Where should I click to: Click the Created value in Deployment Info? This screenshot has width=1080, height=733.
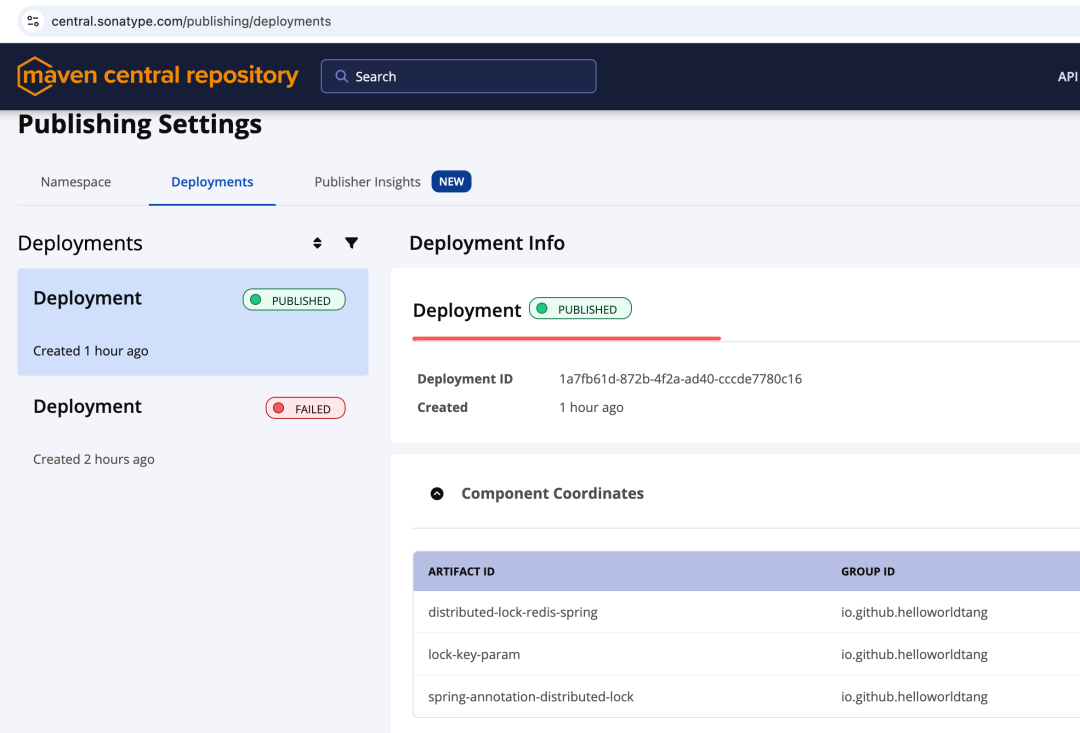coord(591,407)
